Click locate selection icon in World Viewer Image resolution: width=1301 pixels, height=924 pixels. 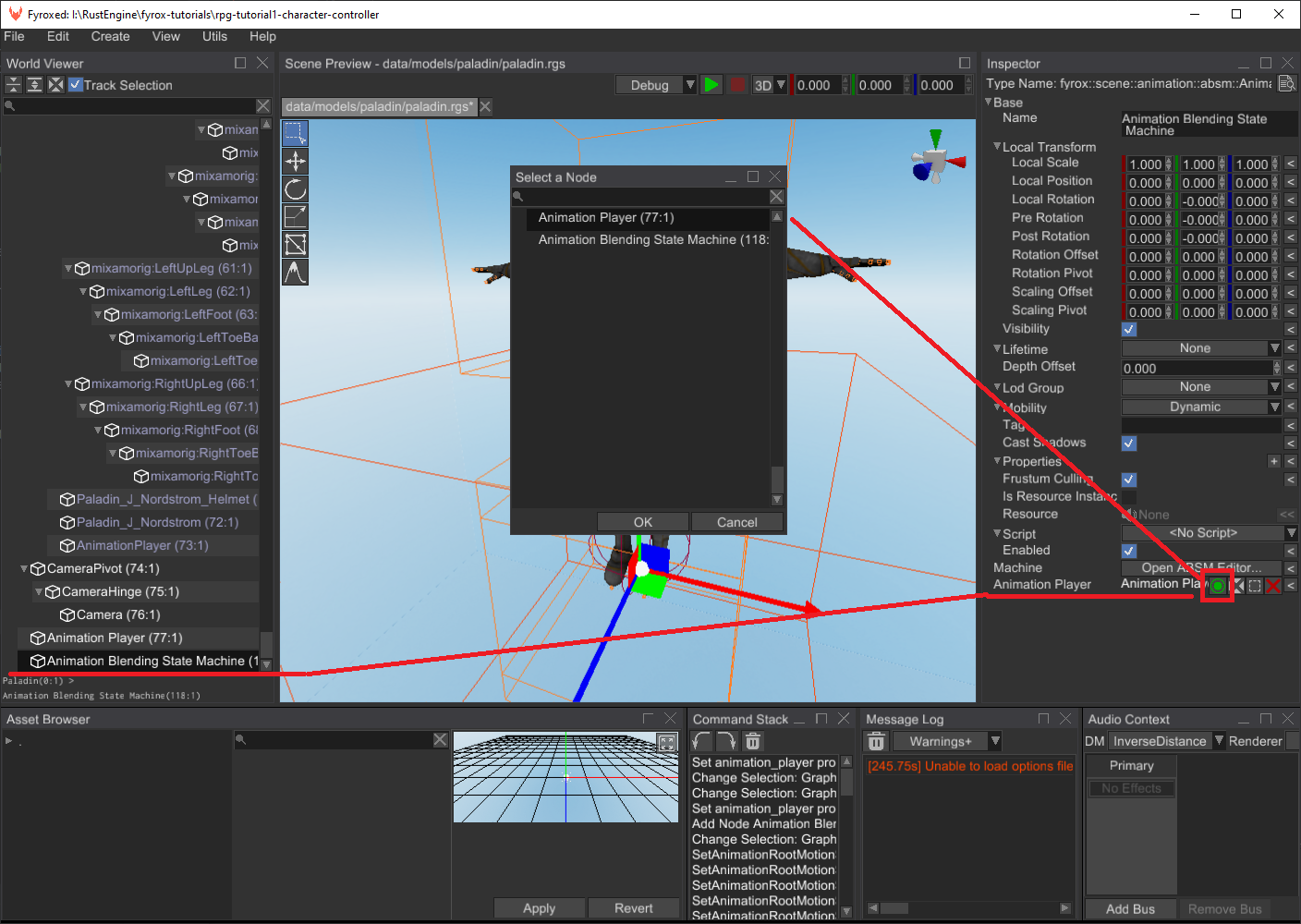click(x=55, y=85)
